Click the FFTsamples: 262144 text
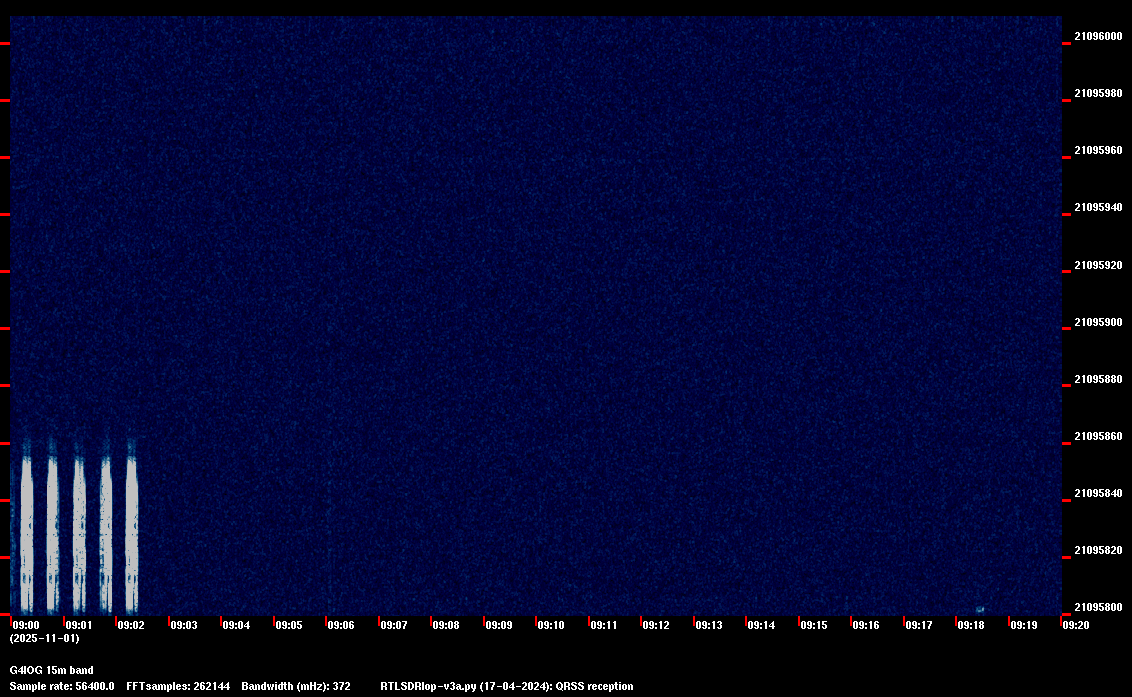Screen dimensions: 1132x697 [x=178, y=686]
